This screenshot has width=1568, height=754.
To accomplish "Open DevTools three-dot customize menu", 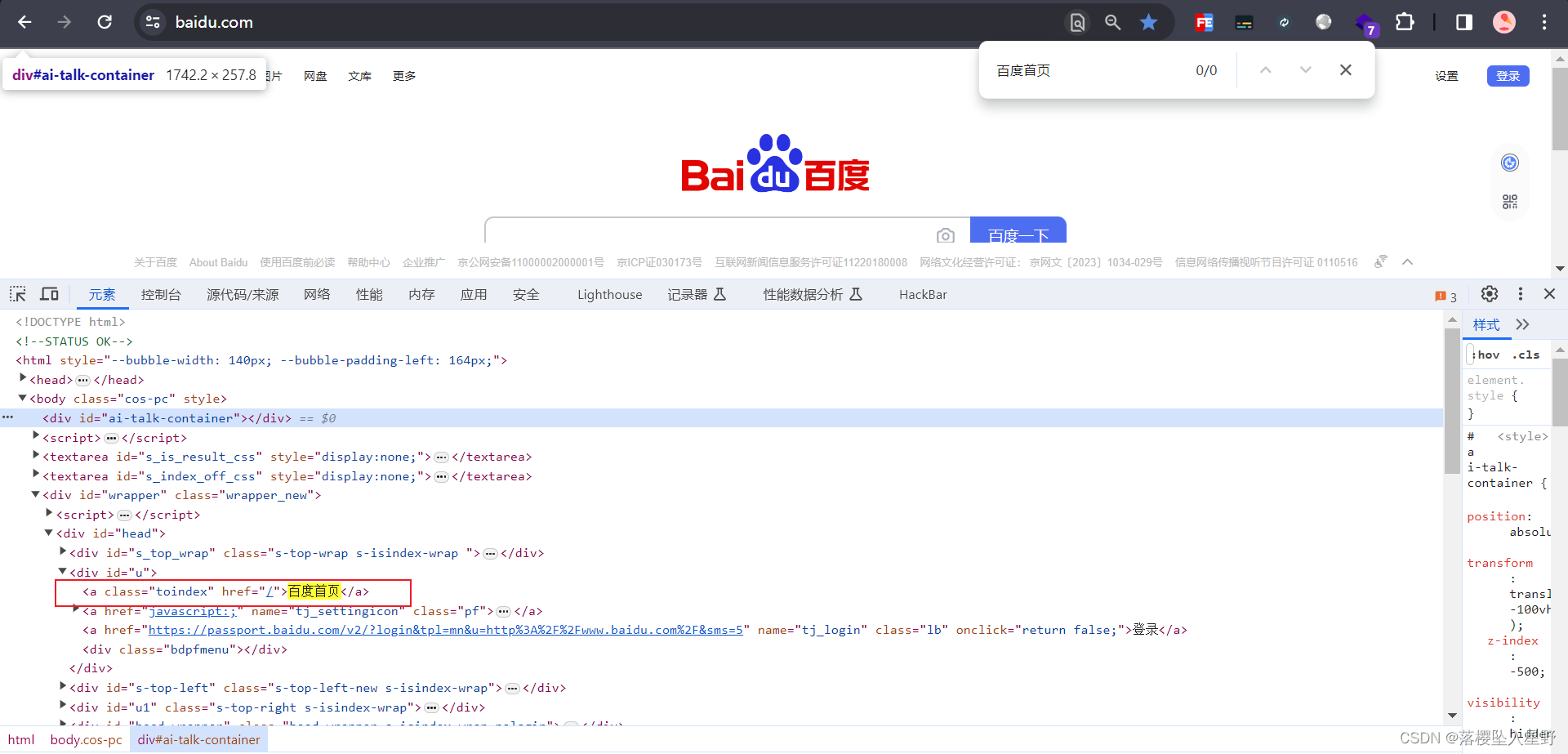I will 1520,294.
